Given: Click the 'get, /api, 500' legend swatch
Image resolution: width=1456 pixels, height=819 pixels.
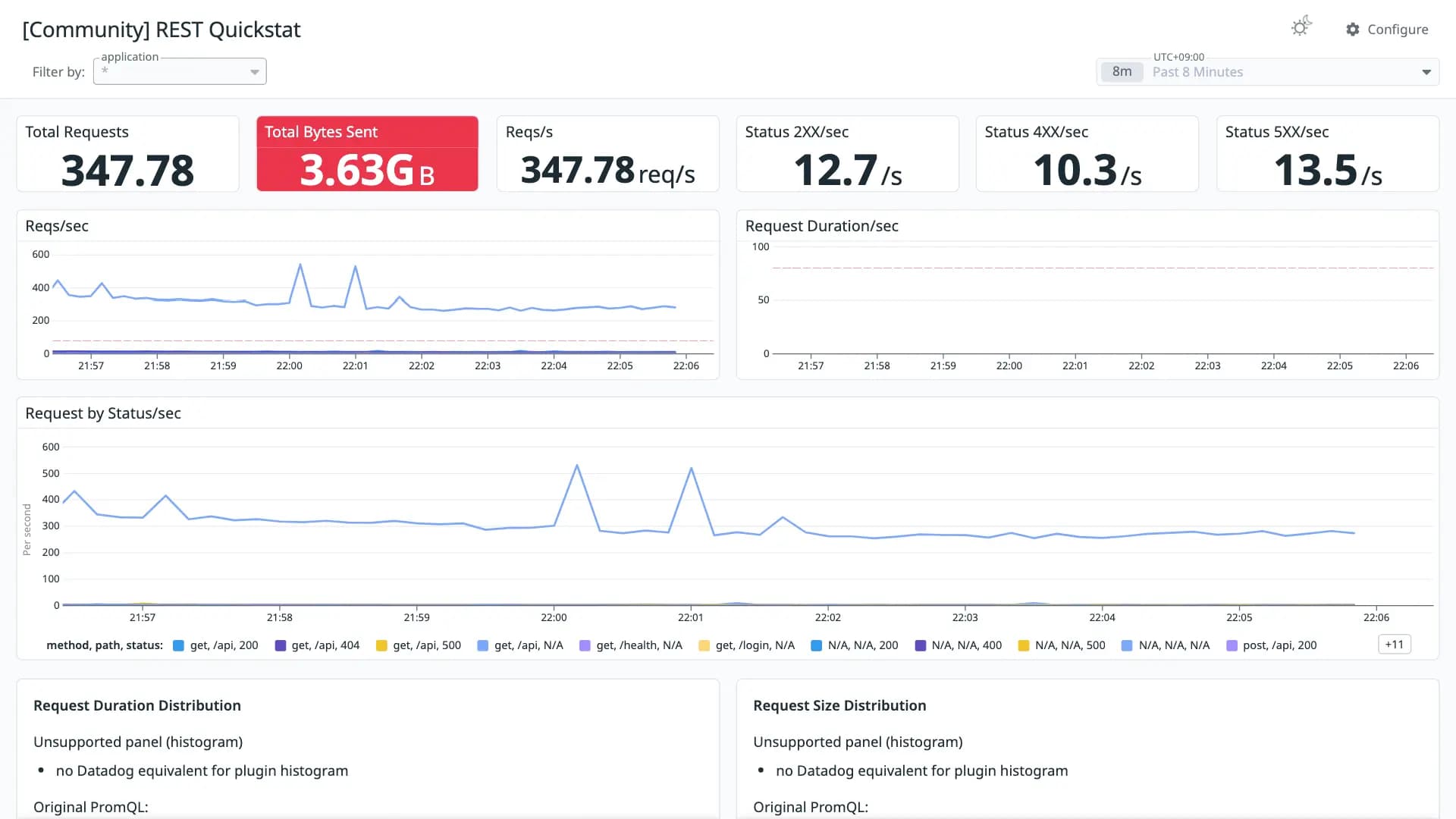Looking at the screenshot, I should [381, 645].
